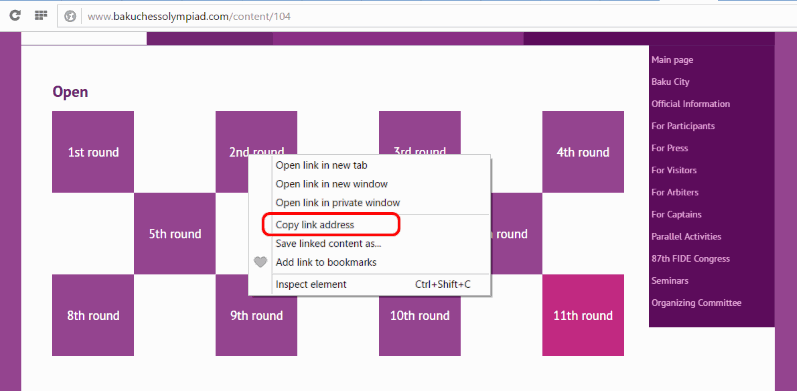Click the Open section heading

pyautogui.click(x=70, y=92)
